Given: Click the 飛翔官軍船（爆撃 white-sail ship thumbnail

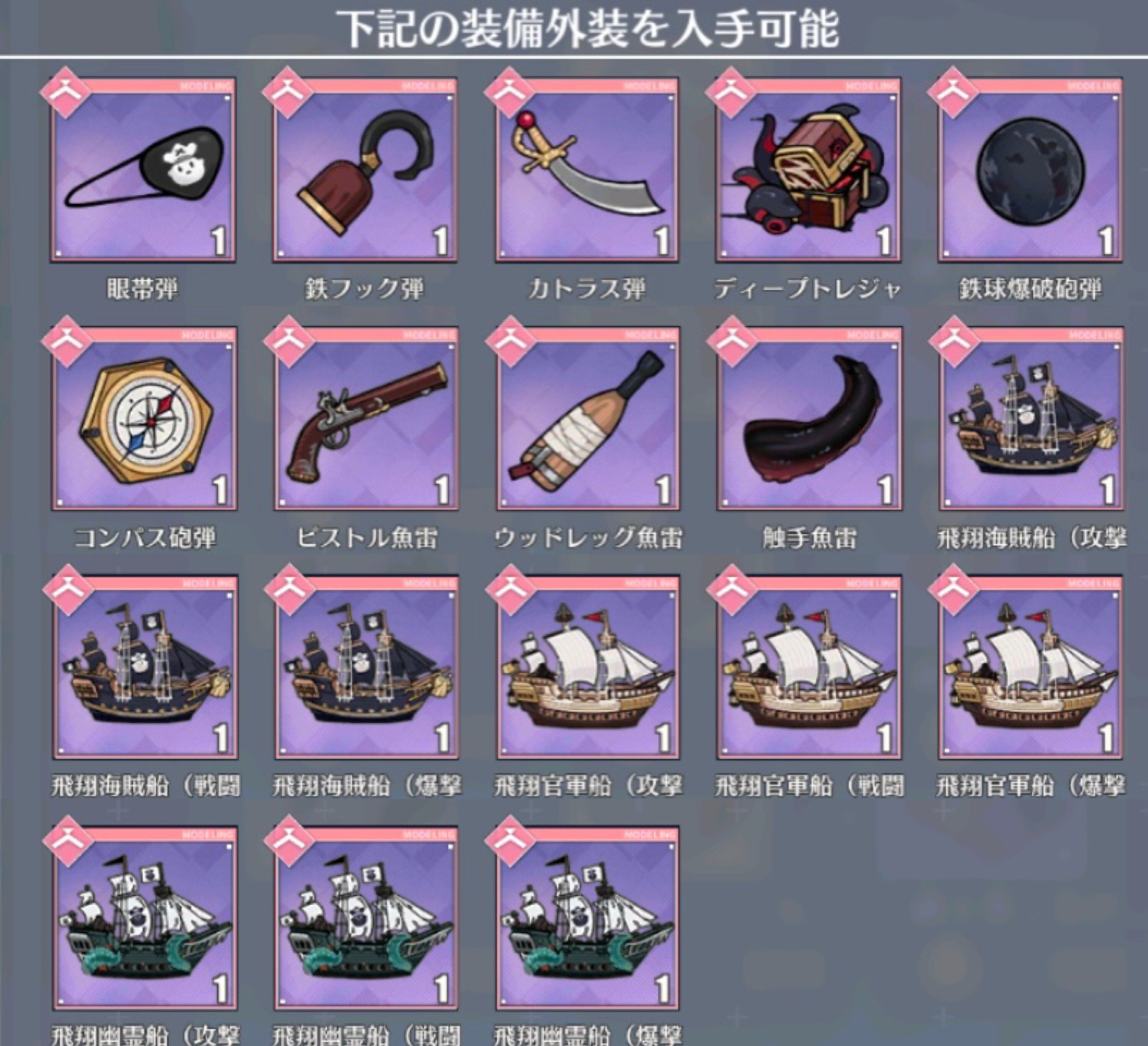Looking at the screenshot, I should [1031, 668].
